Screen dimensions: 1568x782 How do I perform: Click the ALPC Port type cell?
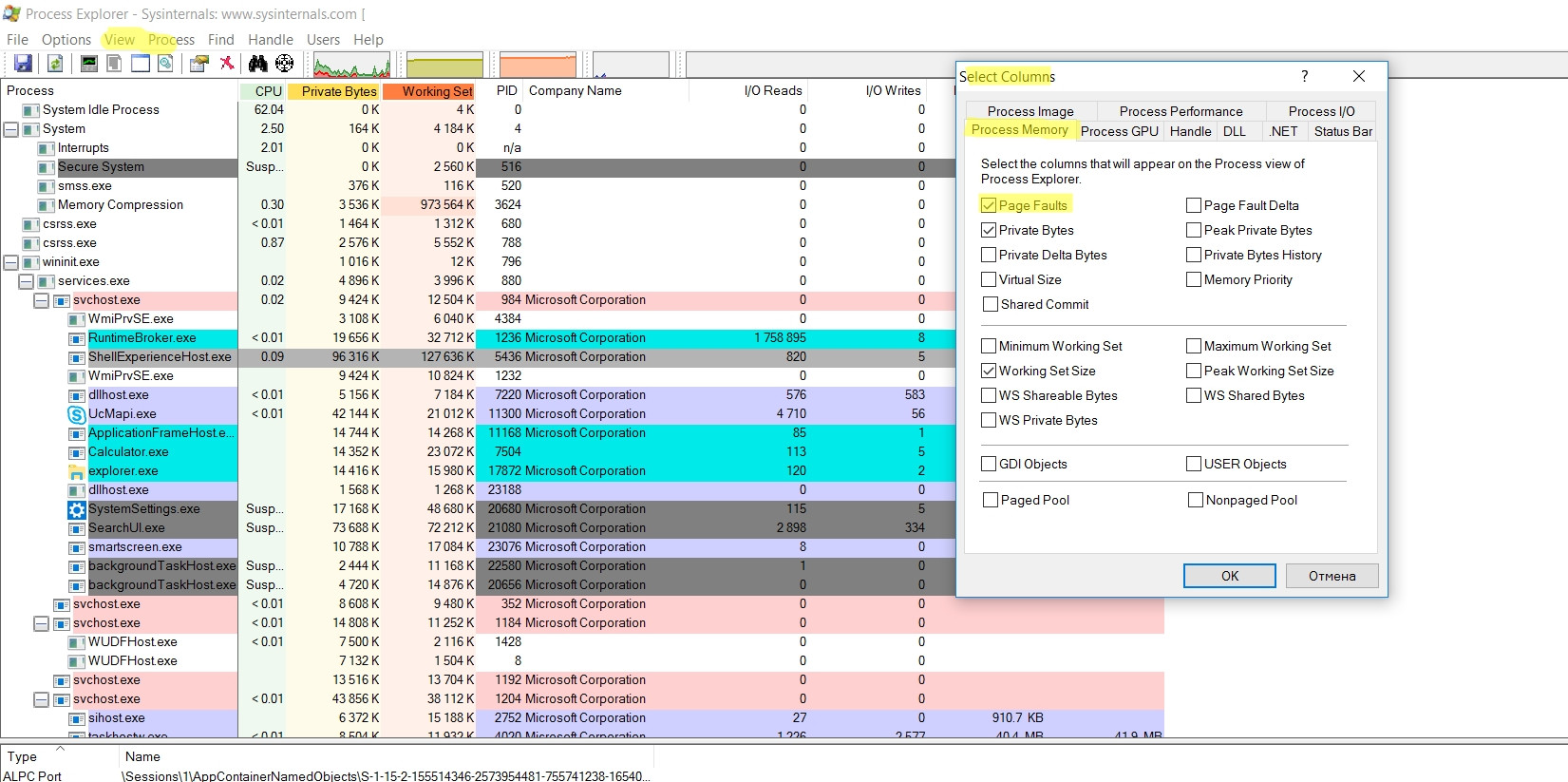coord(32,776)
